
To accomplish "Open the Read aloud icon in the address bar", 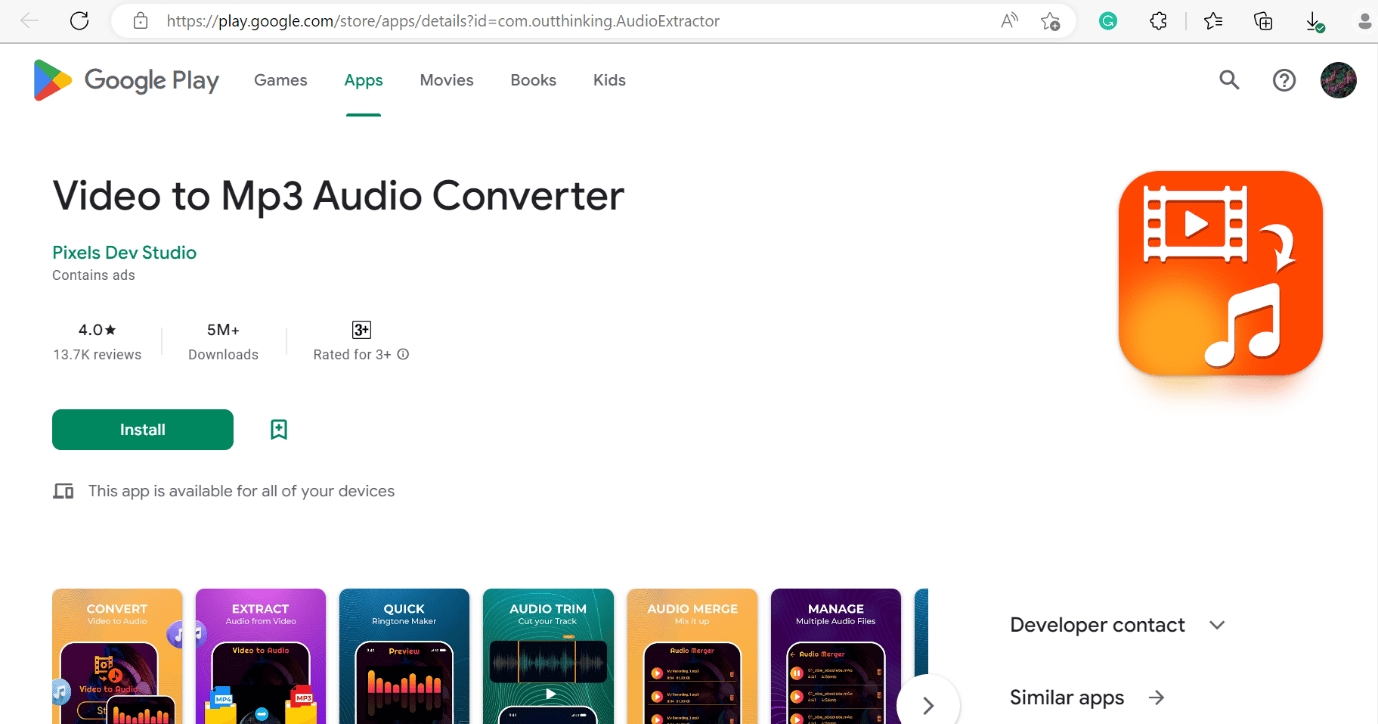I will [x=1009, y=21].
